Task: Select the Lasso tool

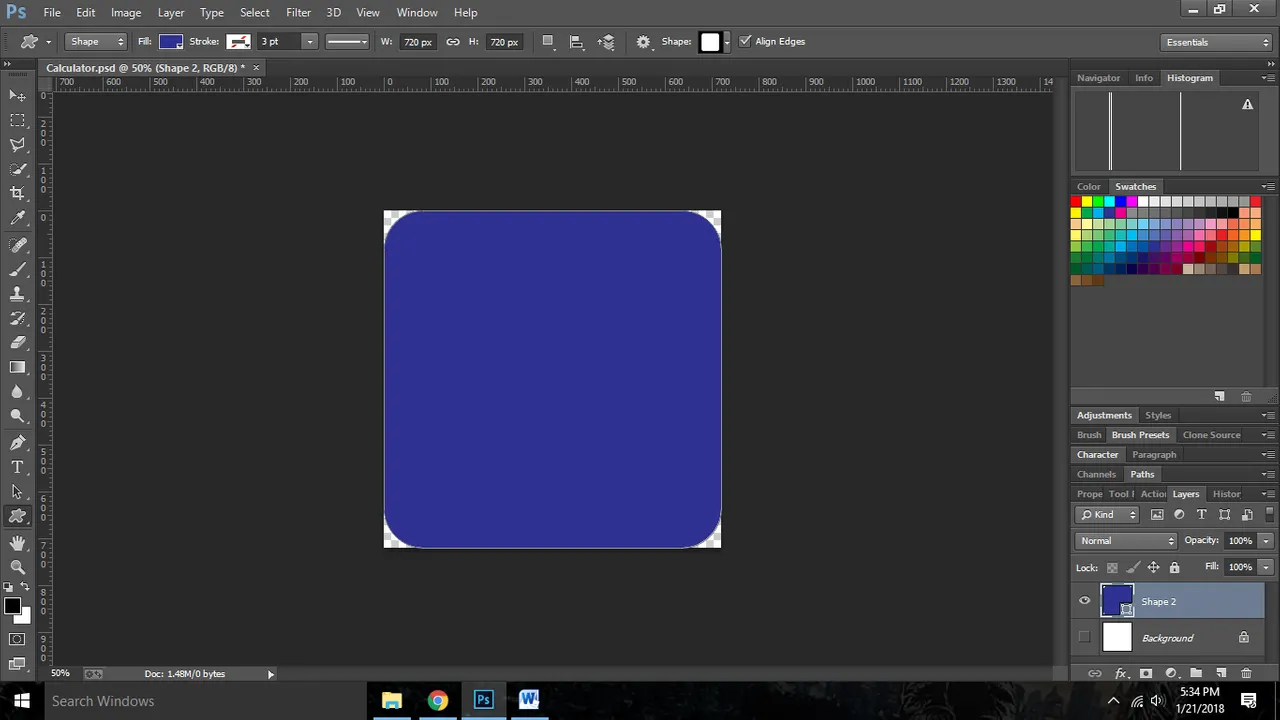Action: (17, 145)
